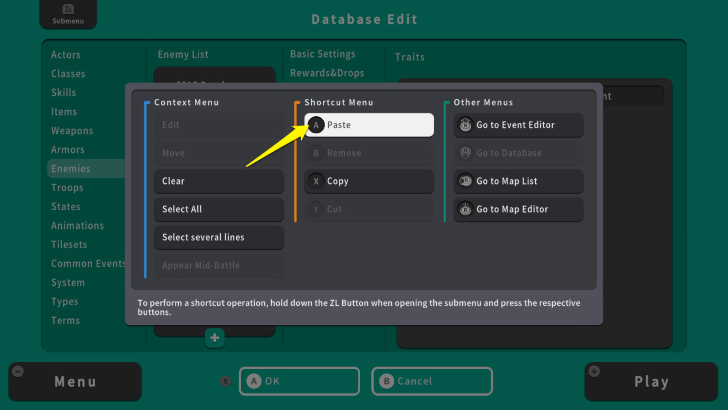Open System database category
Viewport: 728px width, 410px height.
point(68,283)
